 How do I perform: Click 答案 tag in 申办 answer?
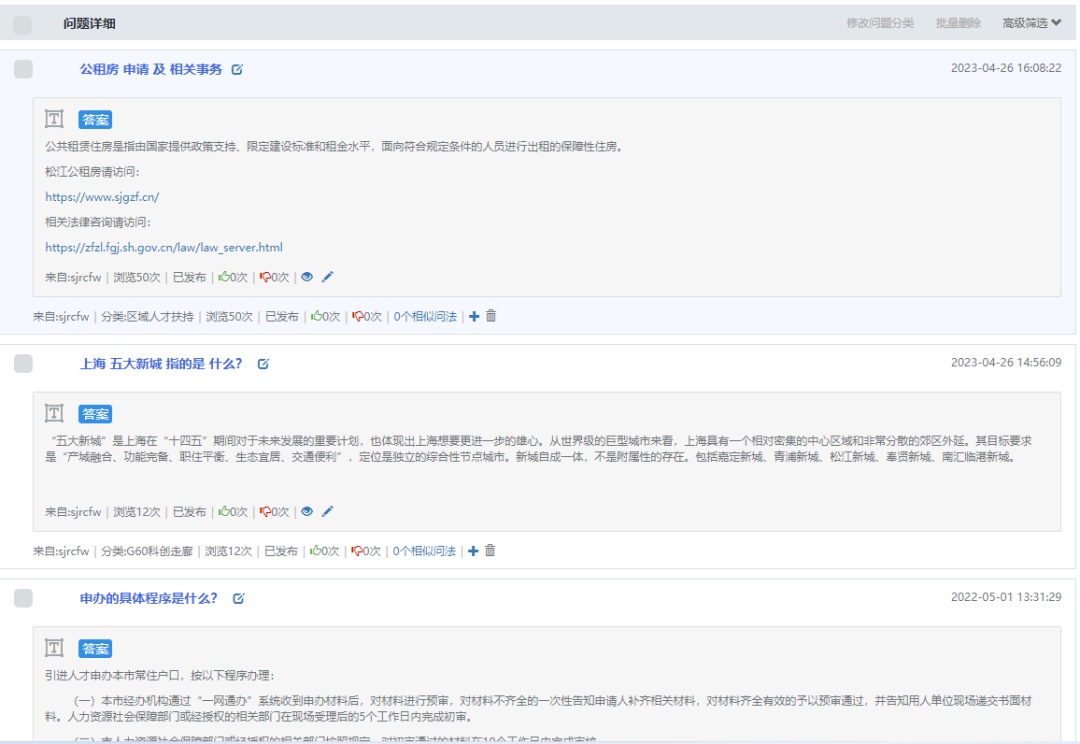[95, 649]
